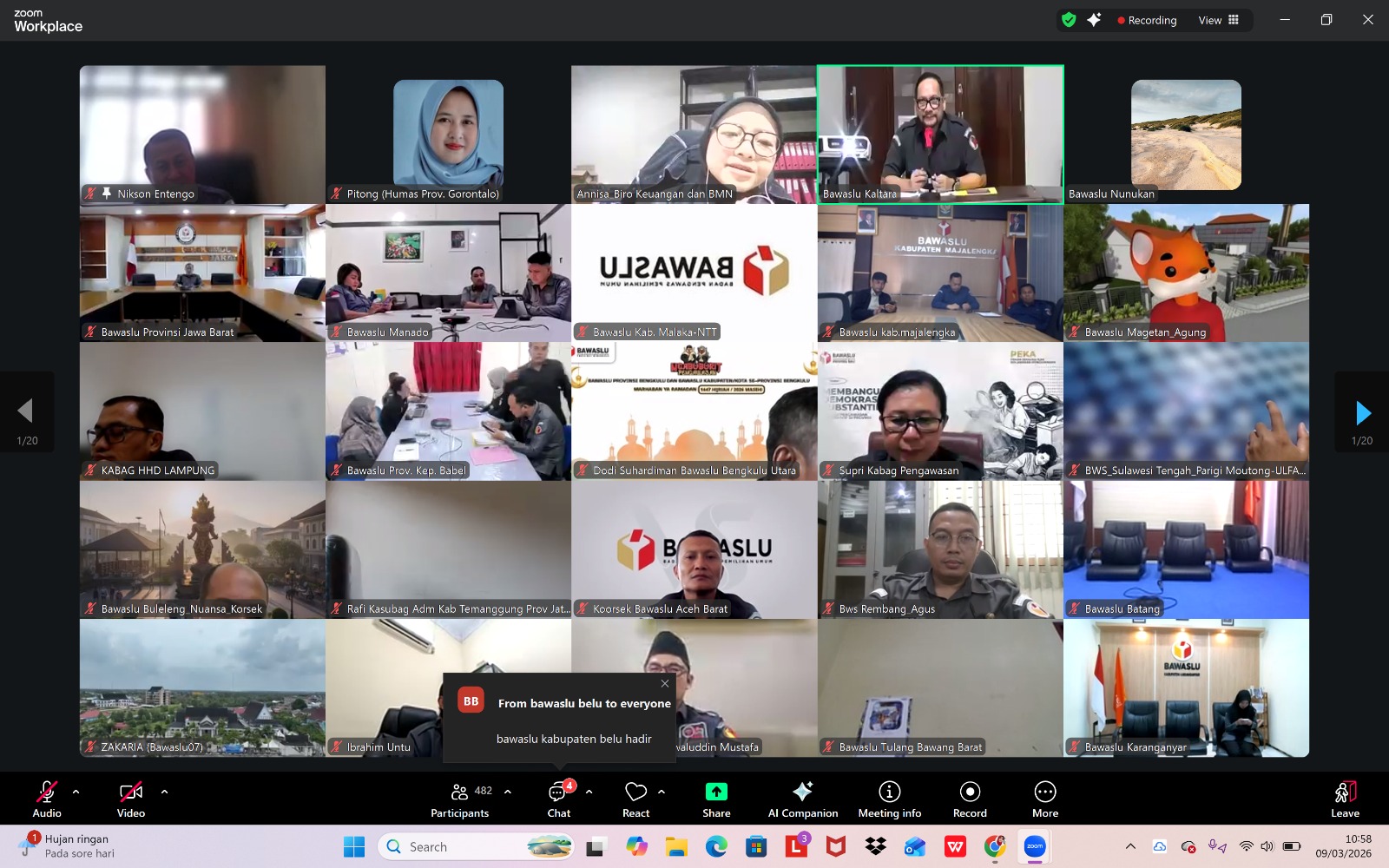Select the Bawaslu Karanganyar video tile

point(1186,687)
